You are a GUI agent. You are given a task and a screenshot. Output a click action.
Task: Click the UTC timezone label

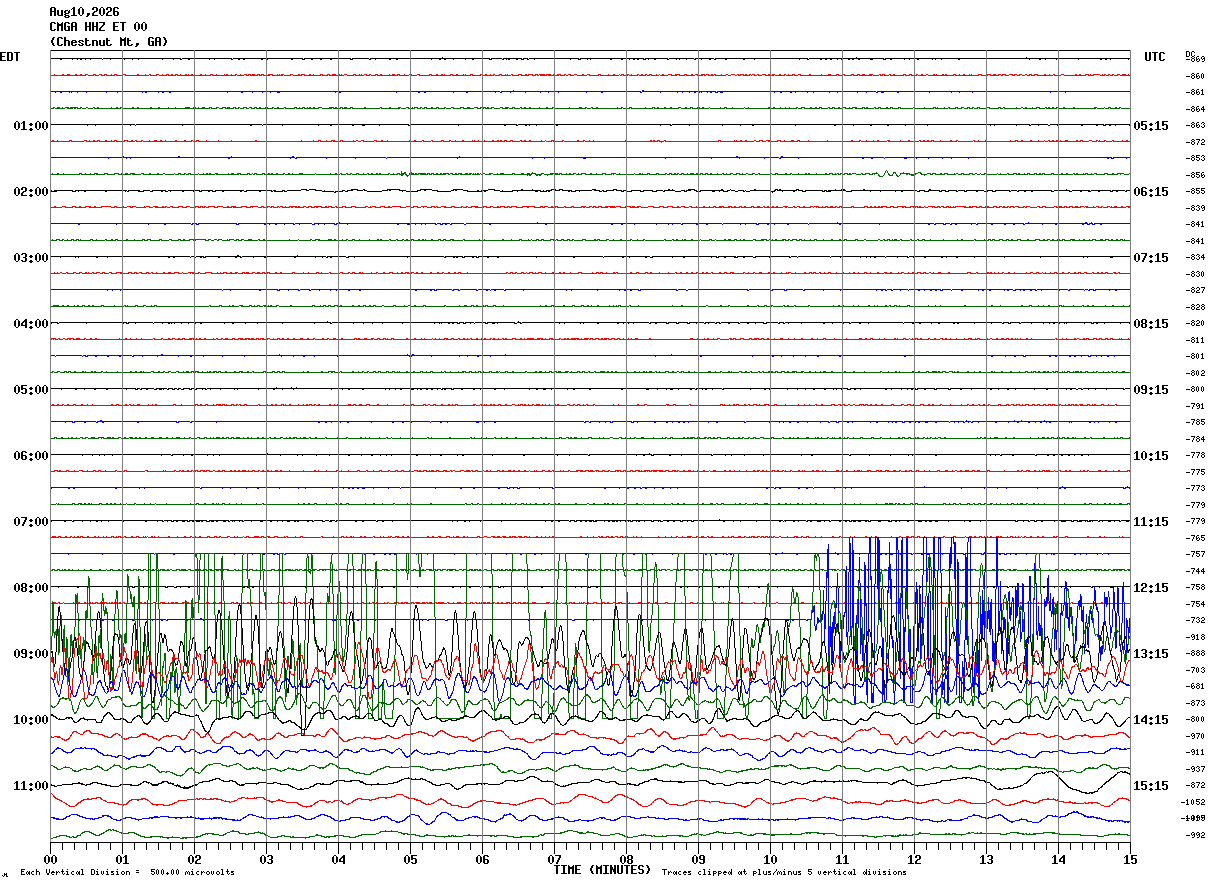[x=1155, y=57]
